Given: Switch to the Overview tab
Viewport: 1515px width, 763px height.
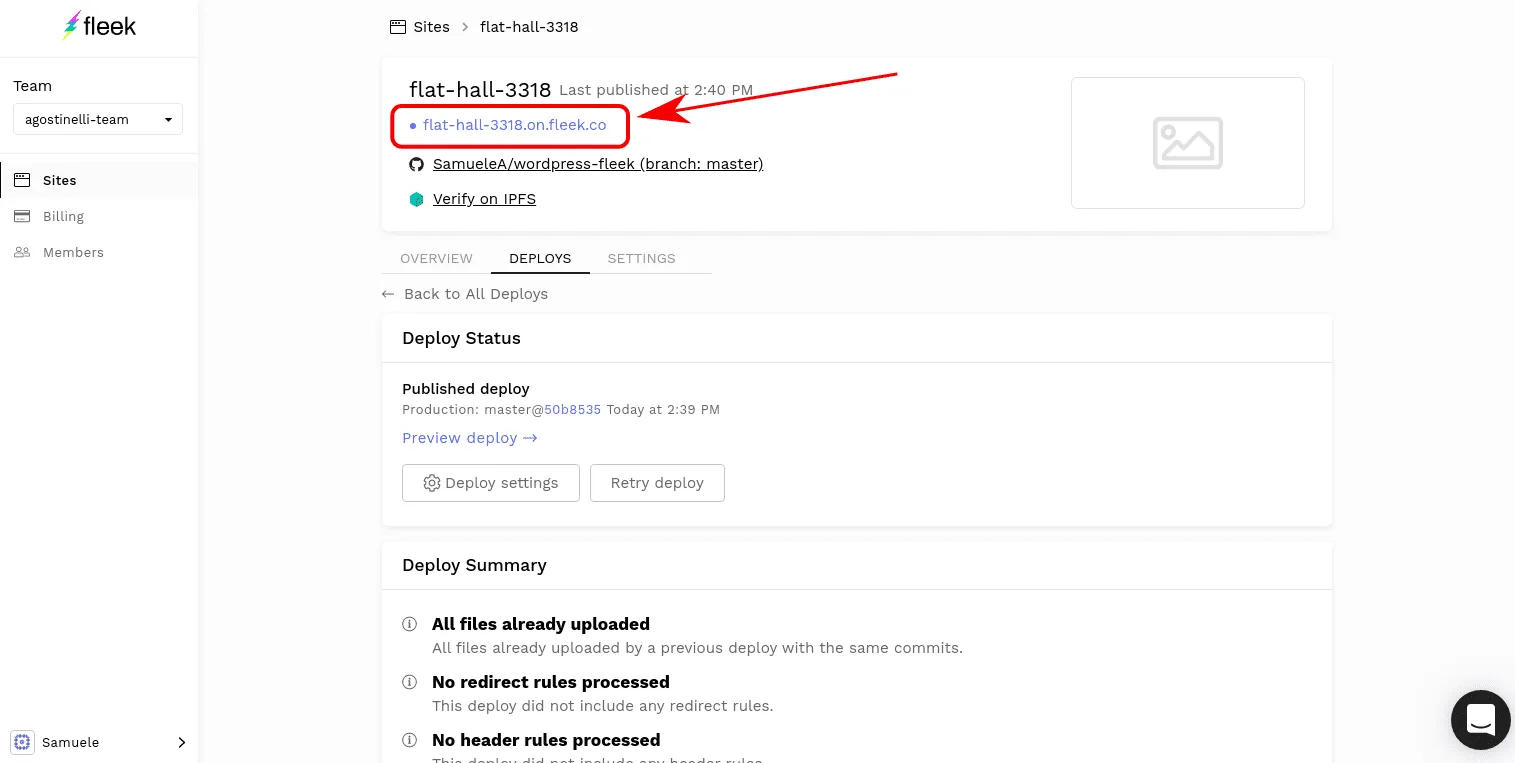Looking at the screenshot, I should pos(436,258).
